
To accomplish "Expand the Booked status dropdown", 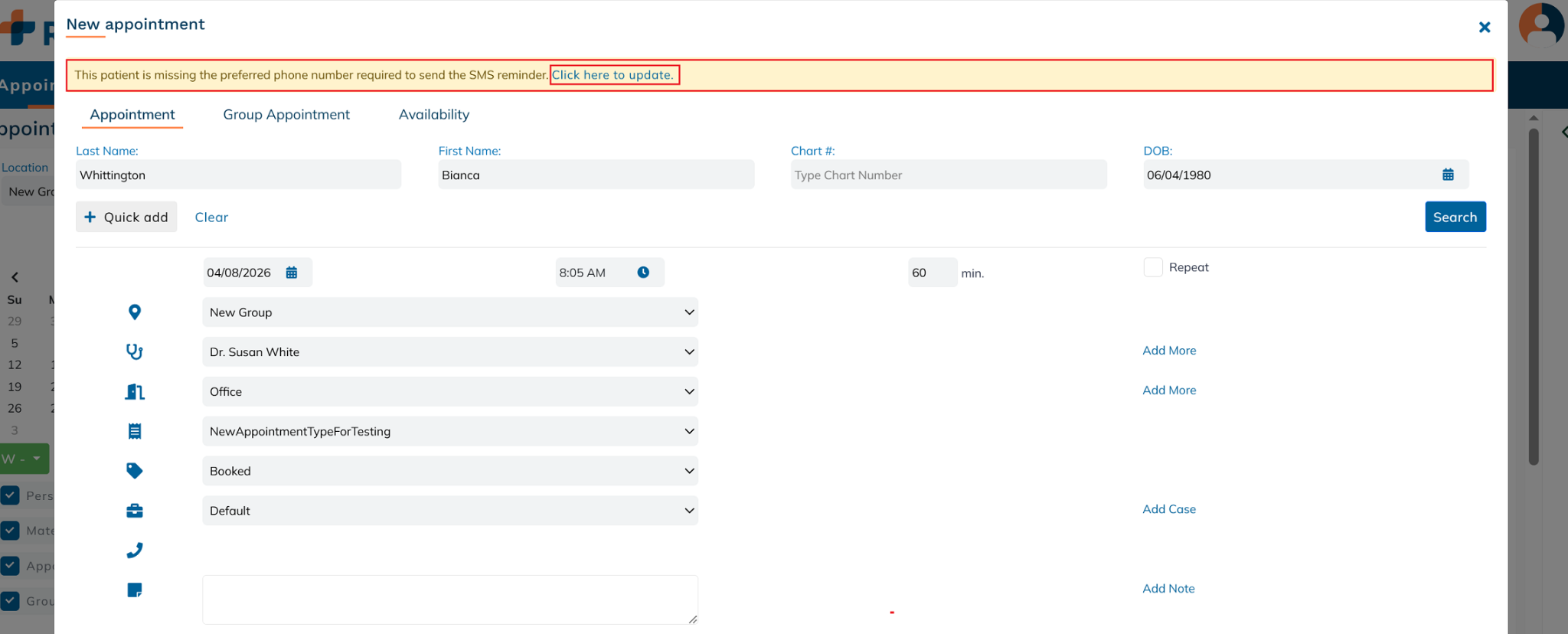I will [450, 471].
